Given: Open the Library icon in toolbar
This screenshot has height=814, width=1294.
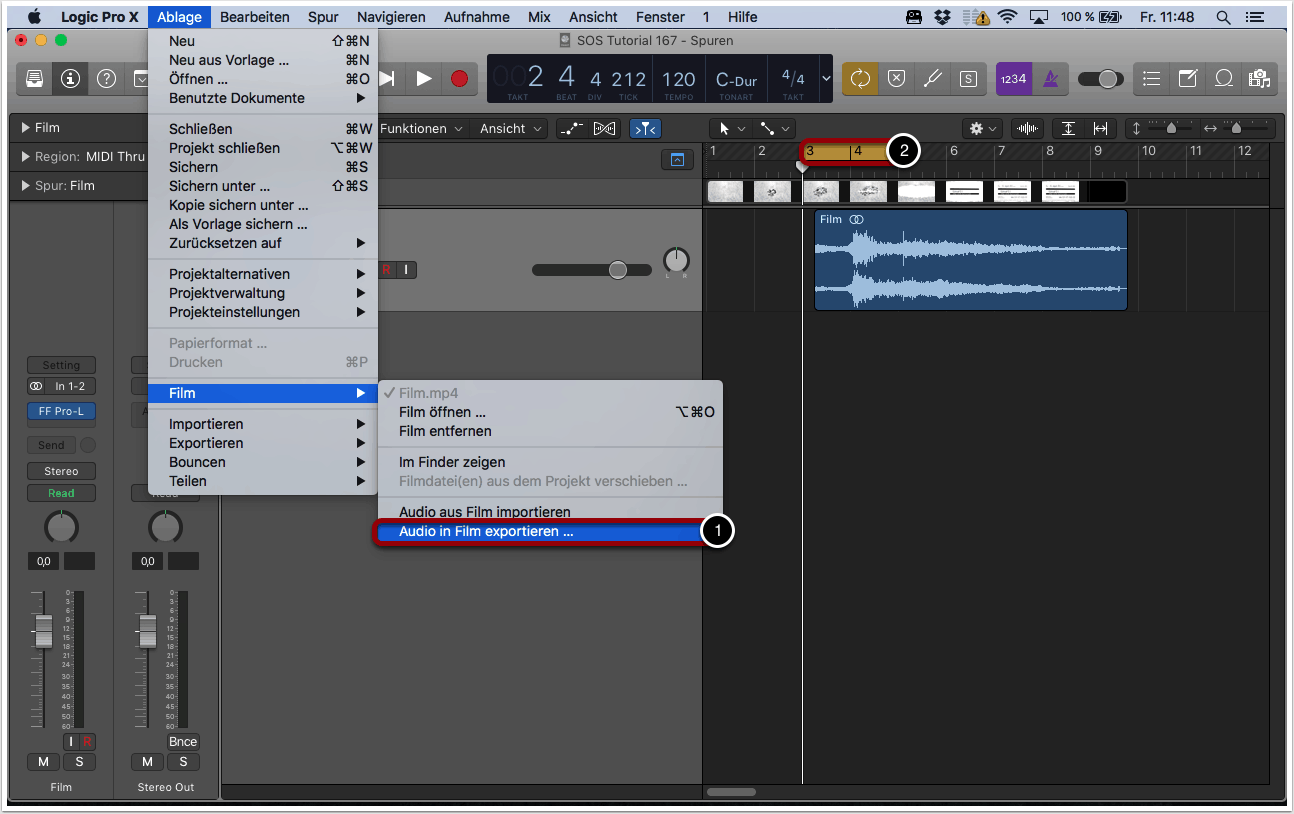Looking at the screenshot, I should (x=34, y=79).
